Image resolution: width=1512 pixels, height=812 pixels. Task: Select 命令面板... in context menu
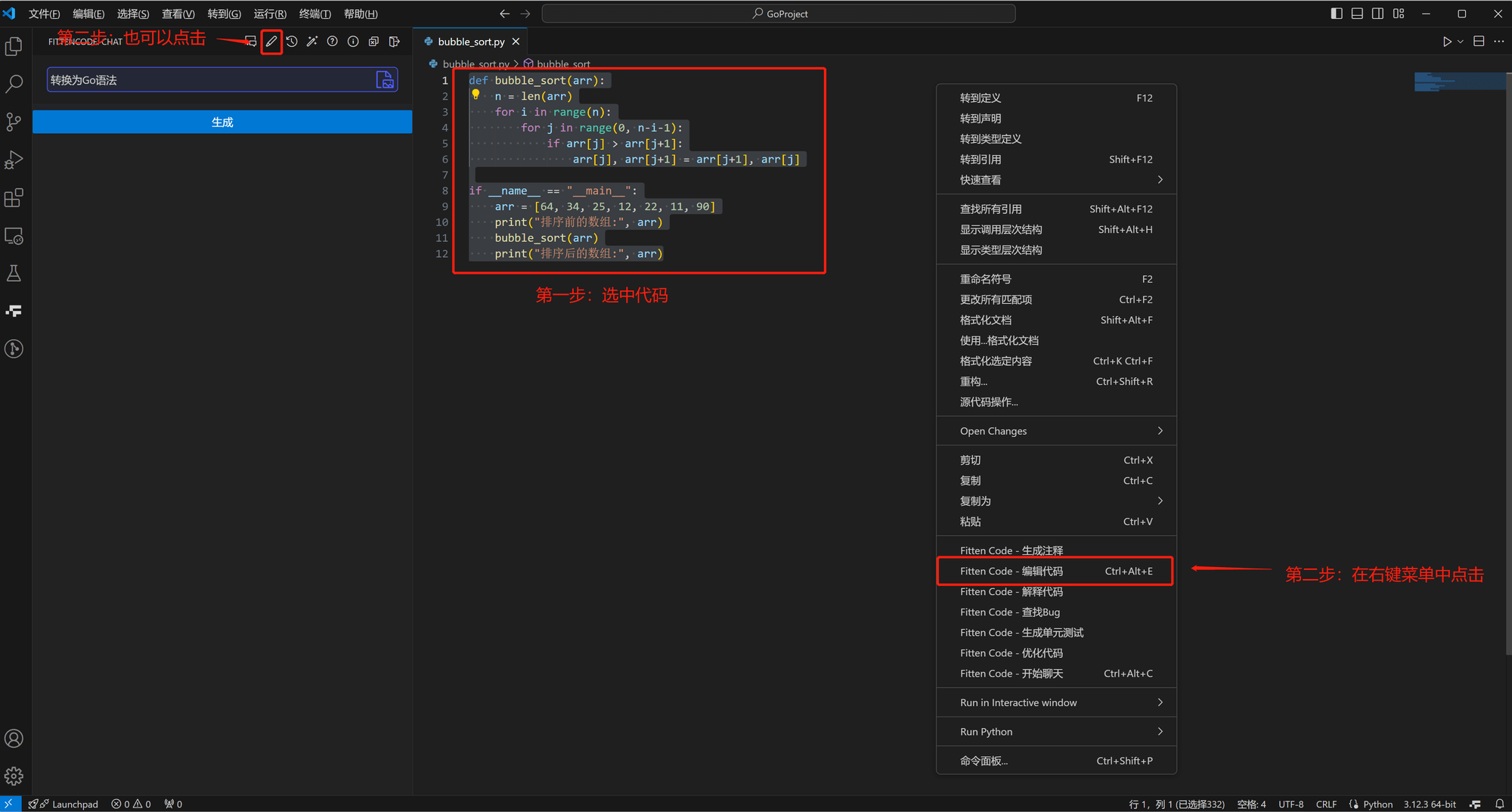tap(1056, 761)
